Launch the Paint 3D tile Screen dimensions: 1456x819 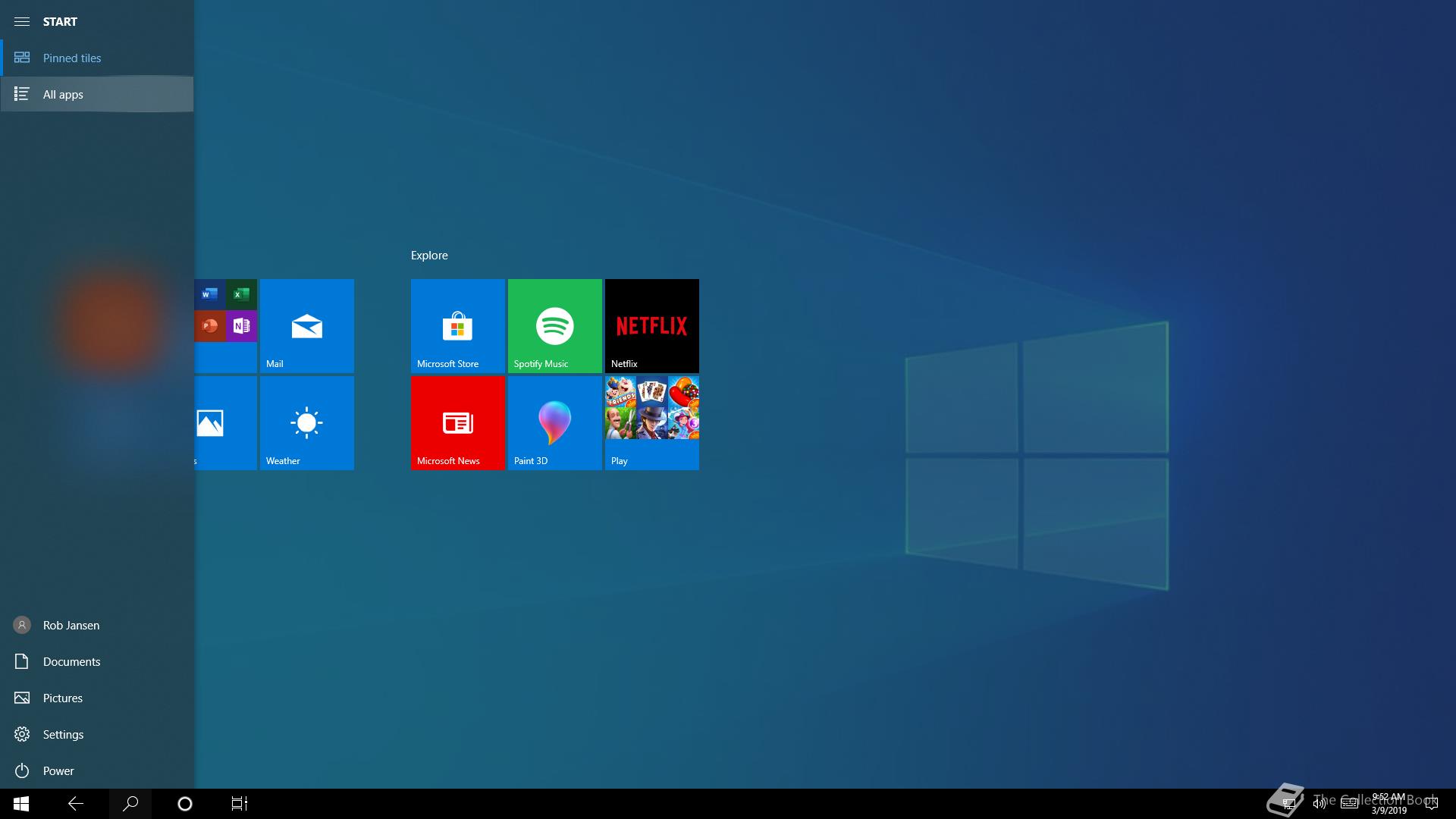coord(555,423)
